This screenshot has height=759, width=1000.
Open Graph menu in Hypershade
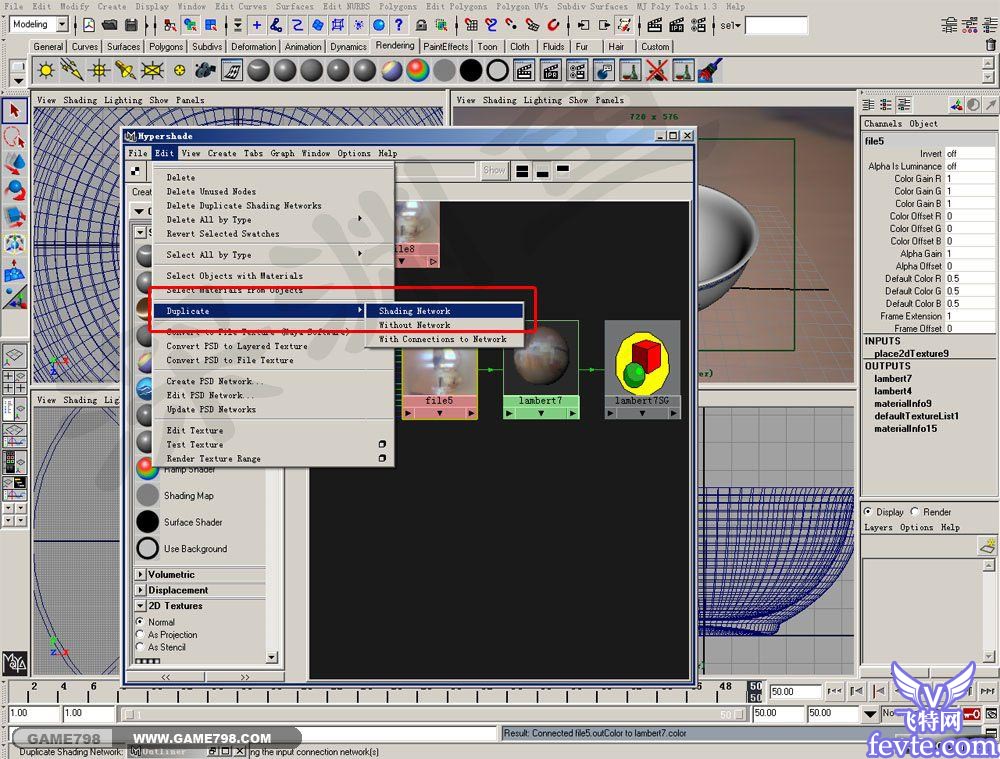[x=283, y=153]
